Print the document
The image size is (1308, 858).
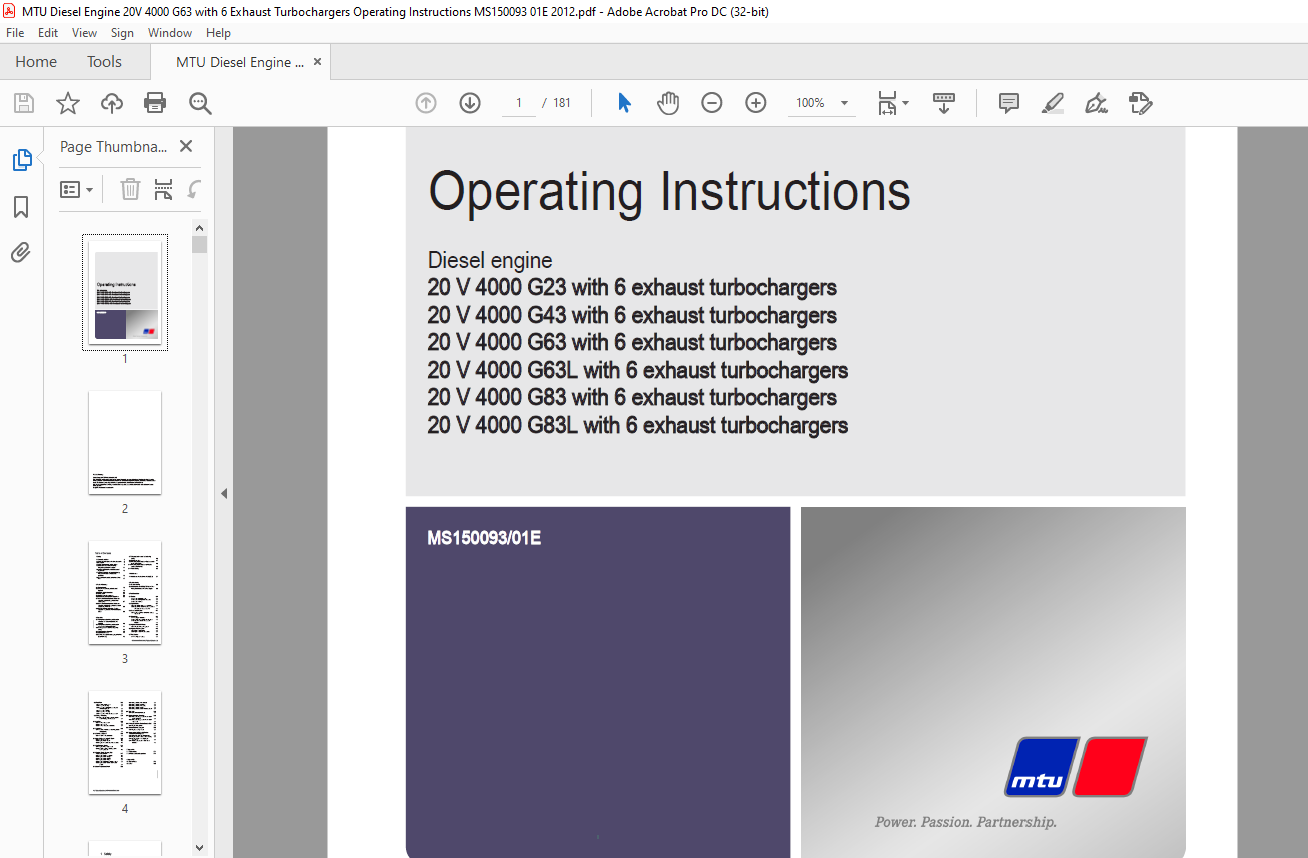pyautogui.click(x=155, y=103)
